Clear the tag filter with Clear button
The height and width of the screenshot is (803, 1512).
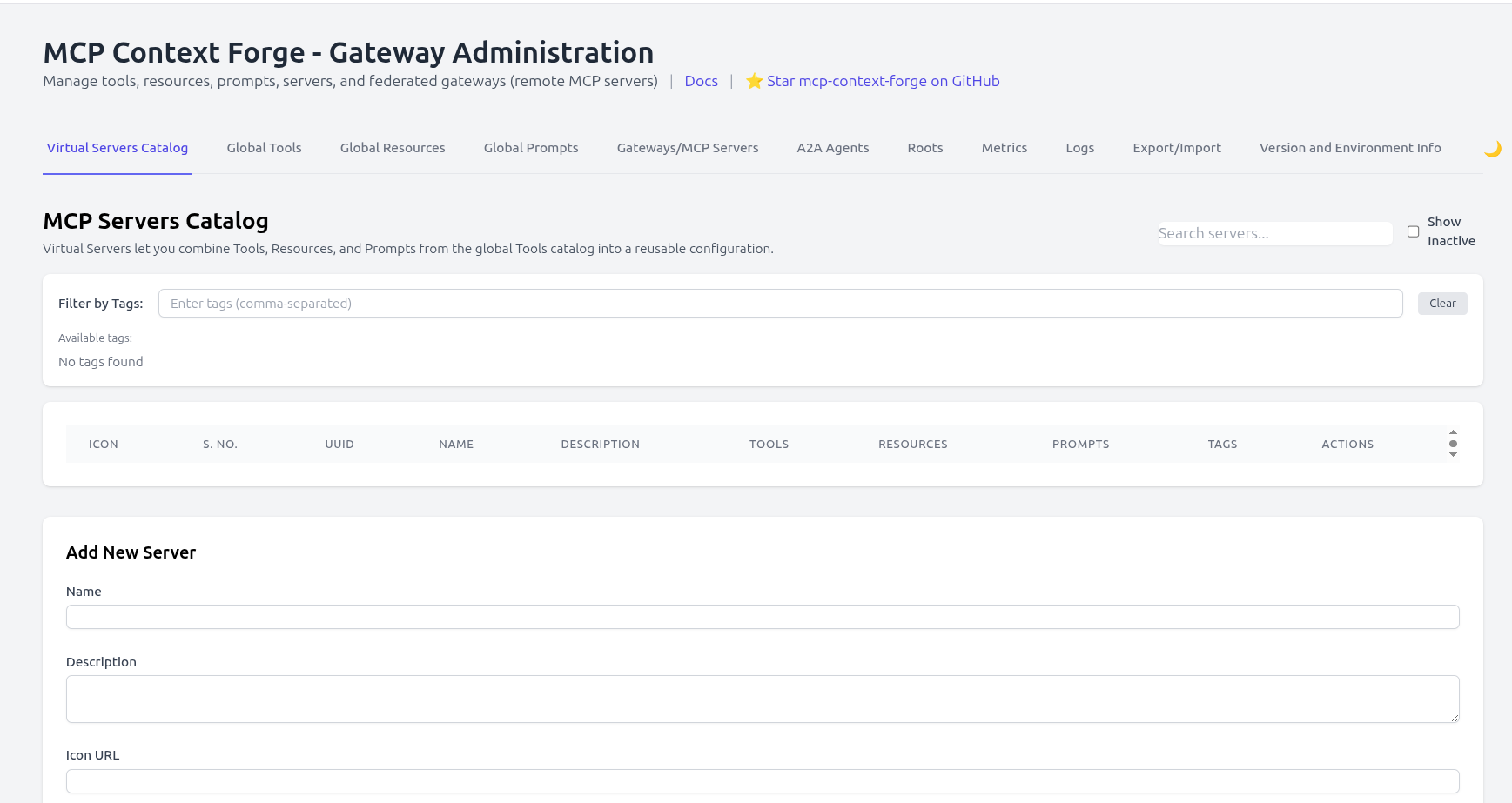point(1442,304)
